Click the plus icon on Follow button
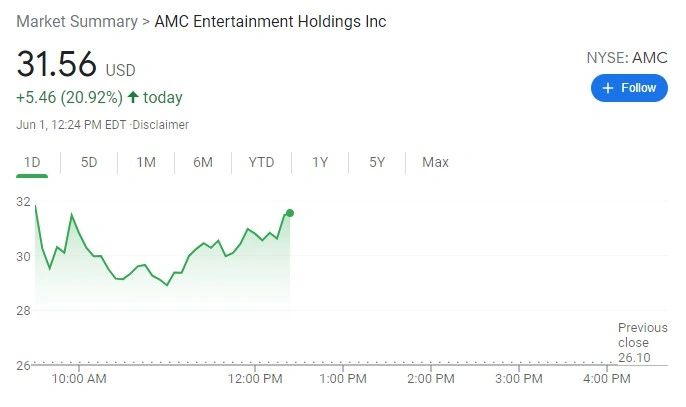This screenshot has width=686, height=407. tap(607, 88)
